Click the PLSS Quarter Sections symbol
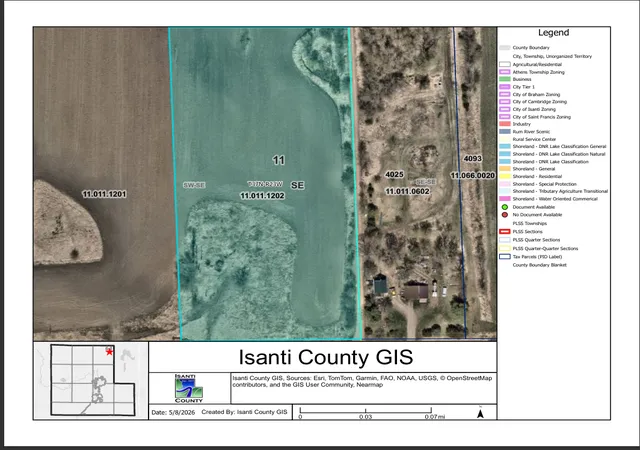Viewport: 640px width, 450px height. (x=505, y=240)
